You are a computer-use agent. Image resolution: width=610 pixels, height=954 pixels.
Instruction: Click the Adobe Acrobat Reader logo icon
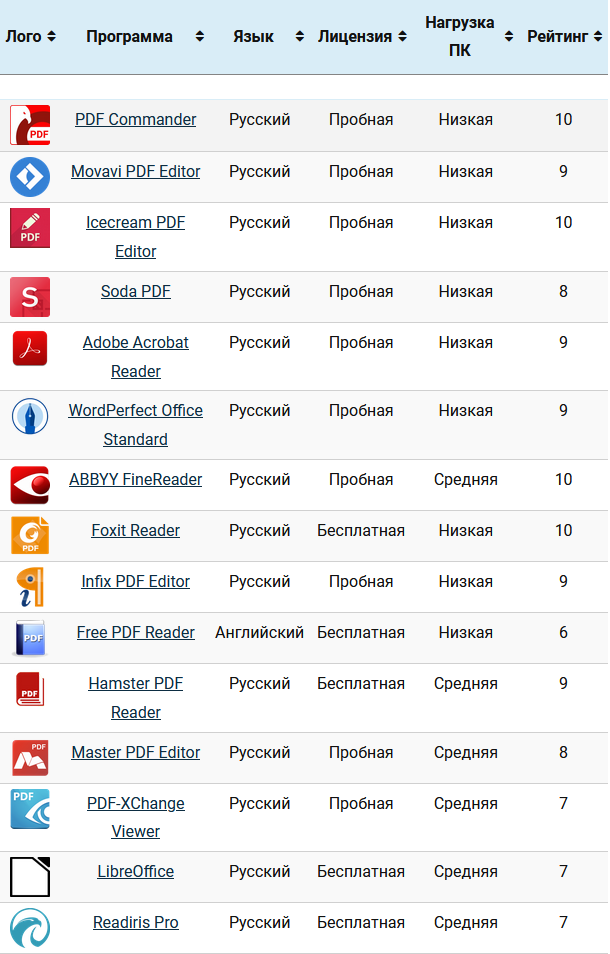[30, 348]
